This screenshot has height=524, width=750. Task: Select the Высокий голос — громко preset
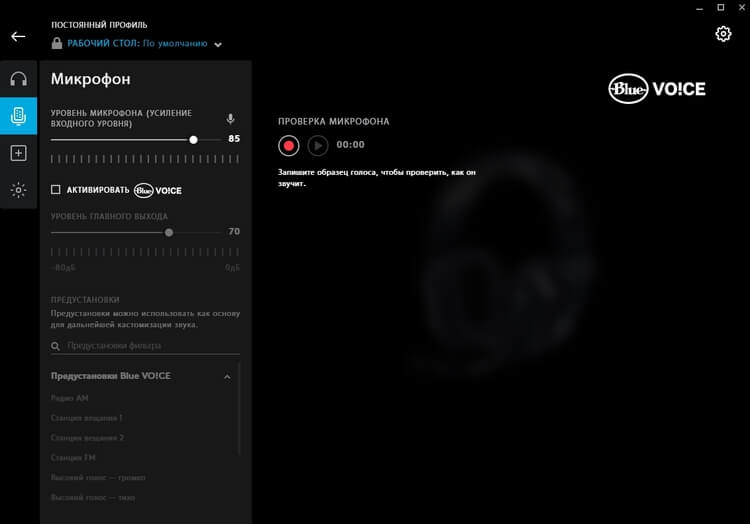98,477
